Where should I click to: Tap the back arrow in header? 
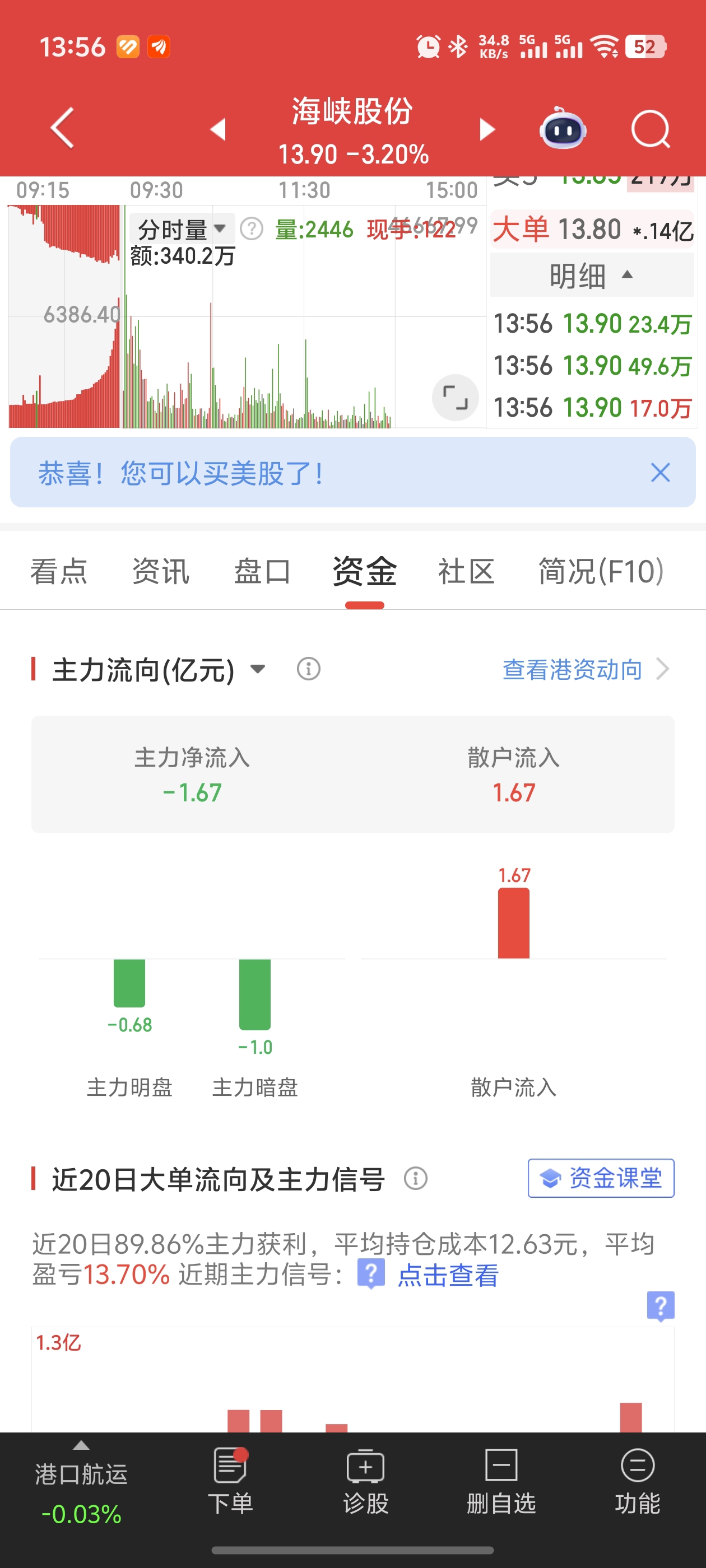(62, 128)
